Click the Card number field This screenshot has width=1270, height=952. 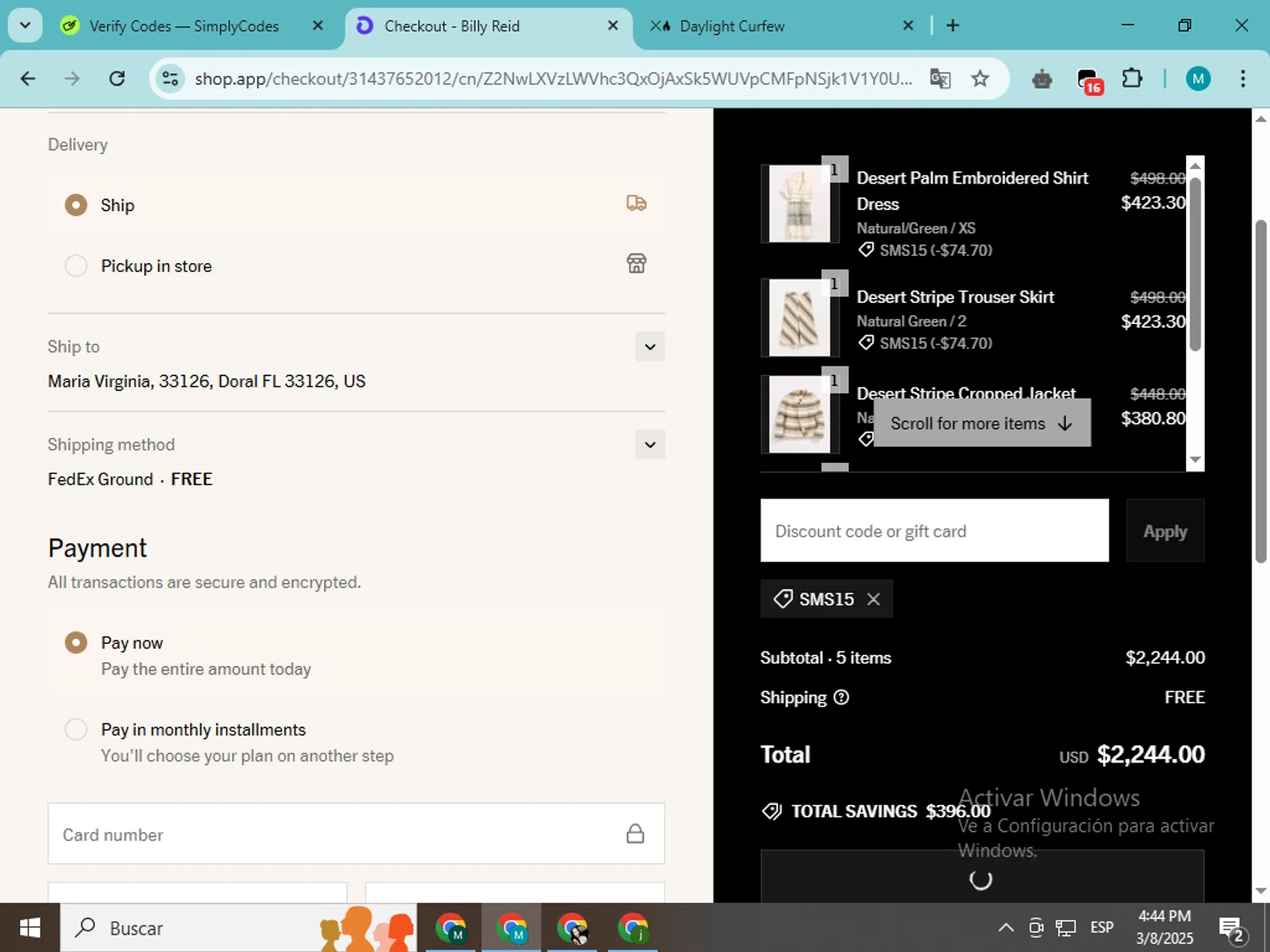[x=356, y=834]
